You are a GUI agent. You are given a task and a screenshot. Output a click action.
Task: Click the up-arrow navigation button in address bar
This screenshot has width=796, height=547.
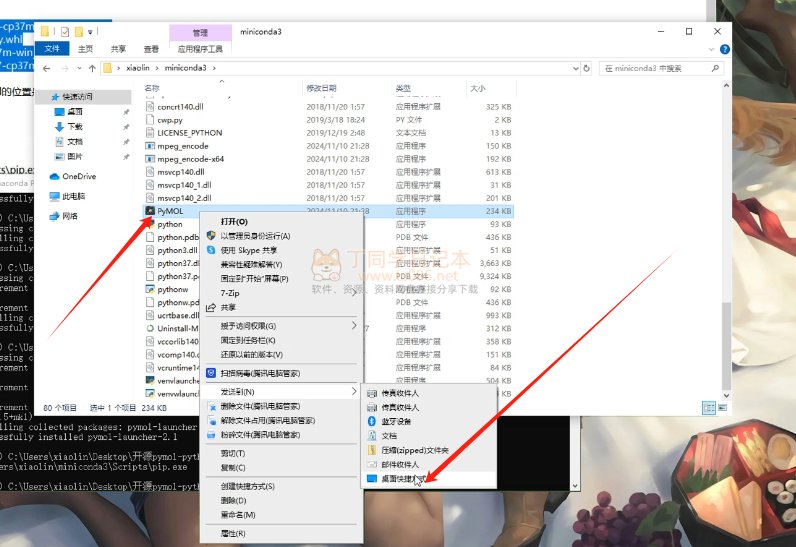coord(92,68)
